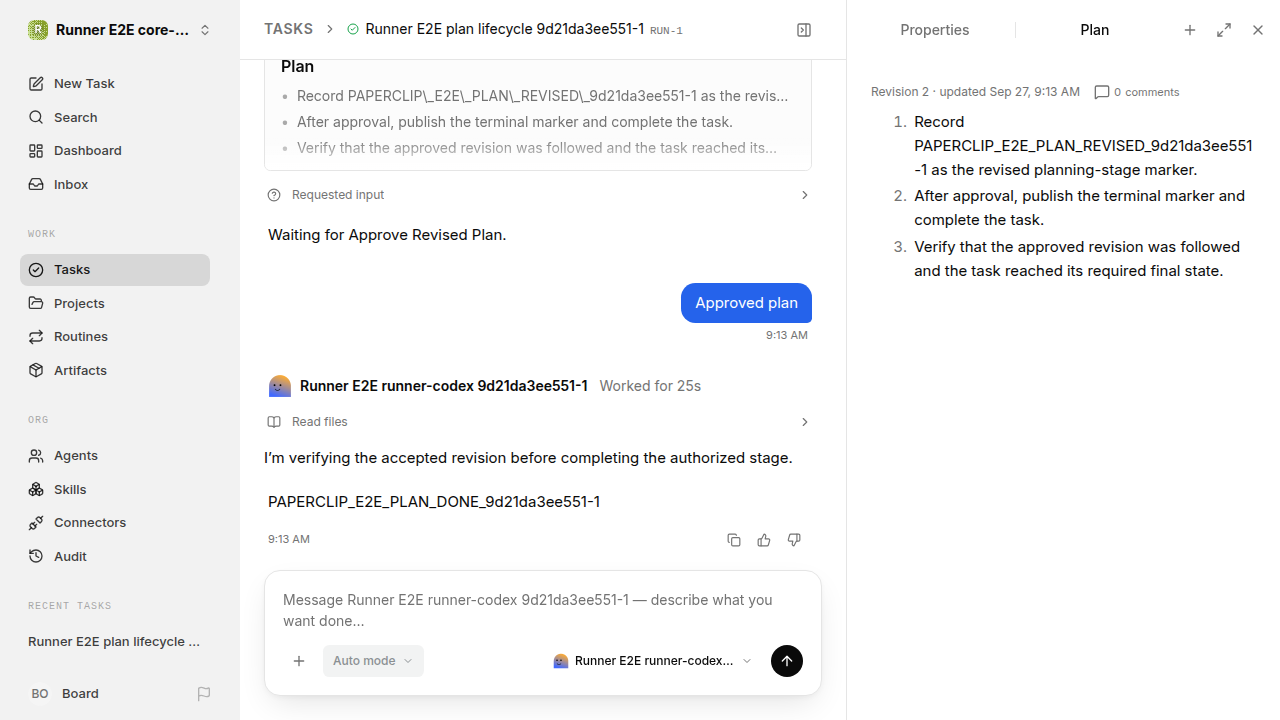Open Projects section
This screenshot has width=1280, height=720.
point(115,303)
